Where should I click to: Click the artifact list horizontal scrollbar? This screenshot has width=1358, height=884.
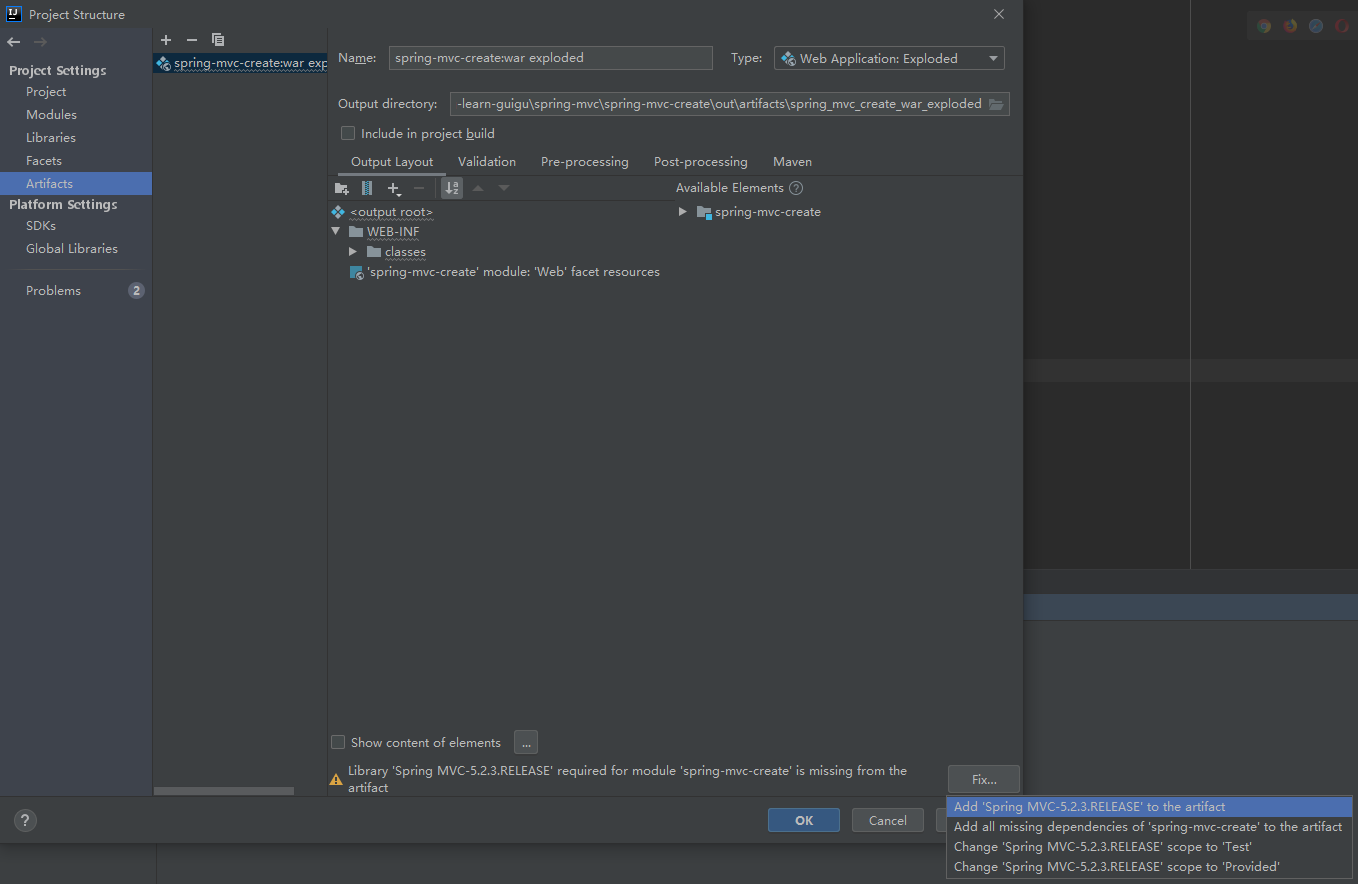(224, 791)
